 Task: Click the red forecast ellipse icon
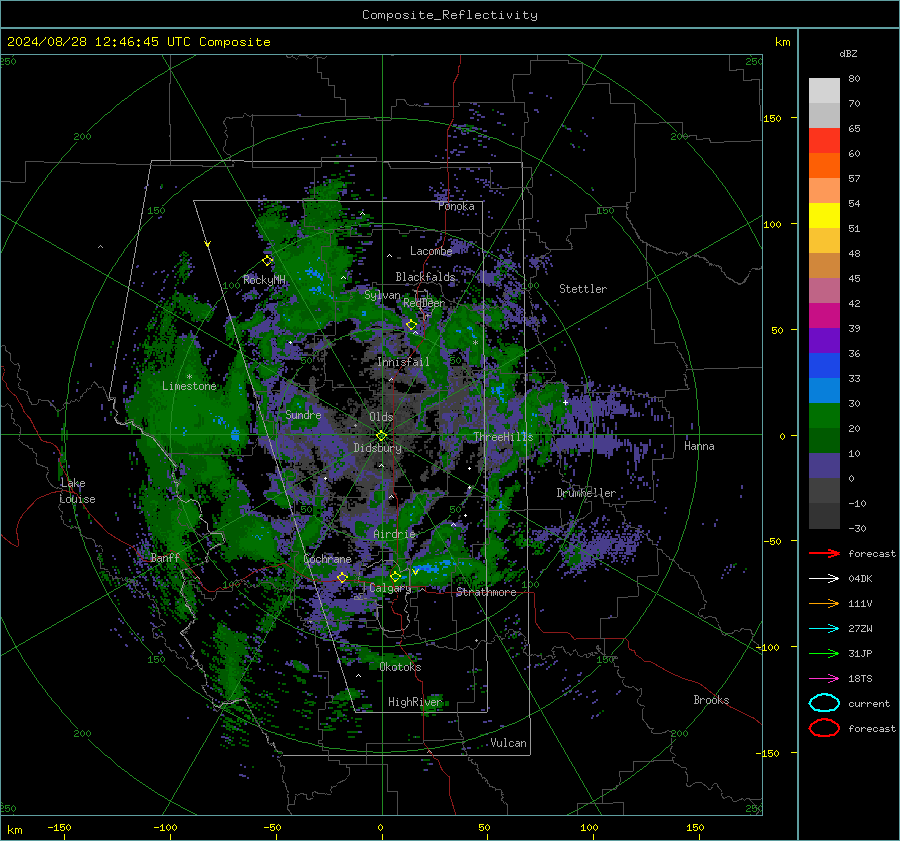[x=824, y=728]
